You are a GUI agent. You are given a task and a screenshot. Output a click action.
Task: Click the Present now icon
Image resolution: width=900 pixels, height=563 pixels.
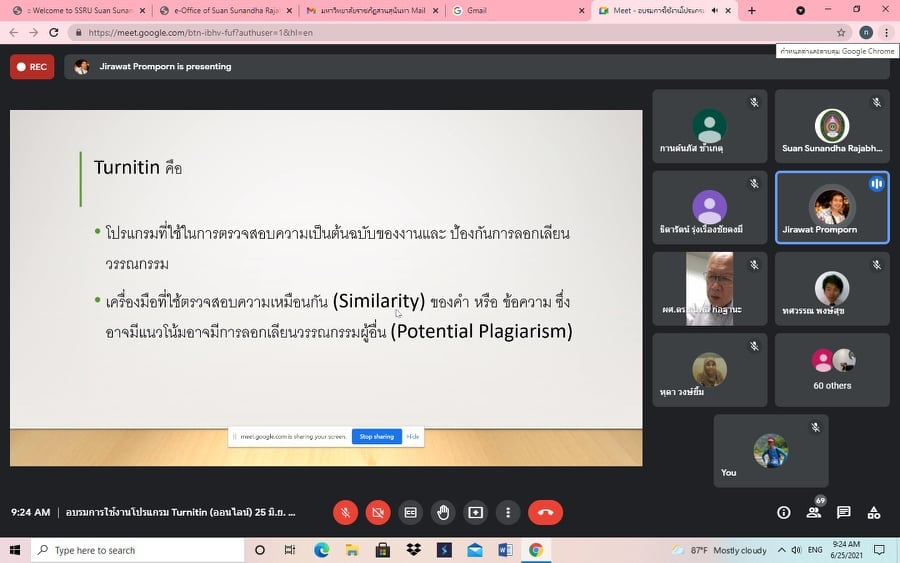(x=476, y=512)
